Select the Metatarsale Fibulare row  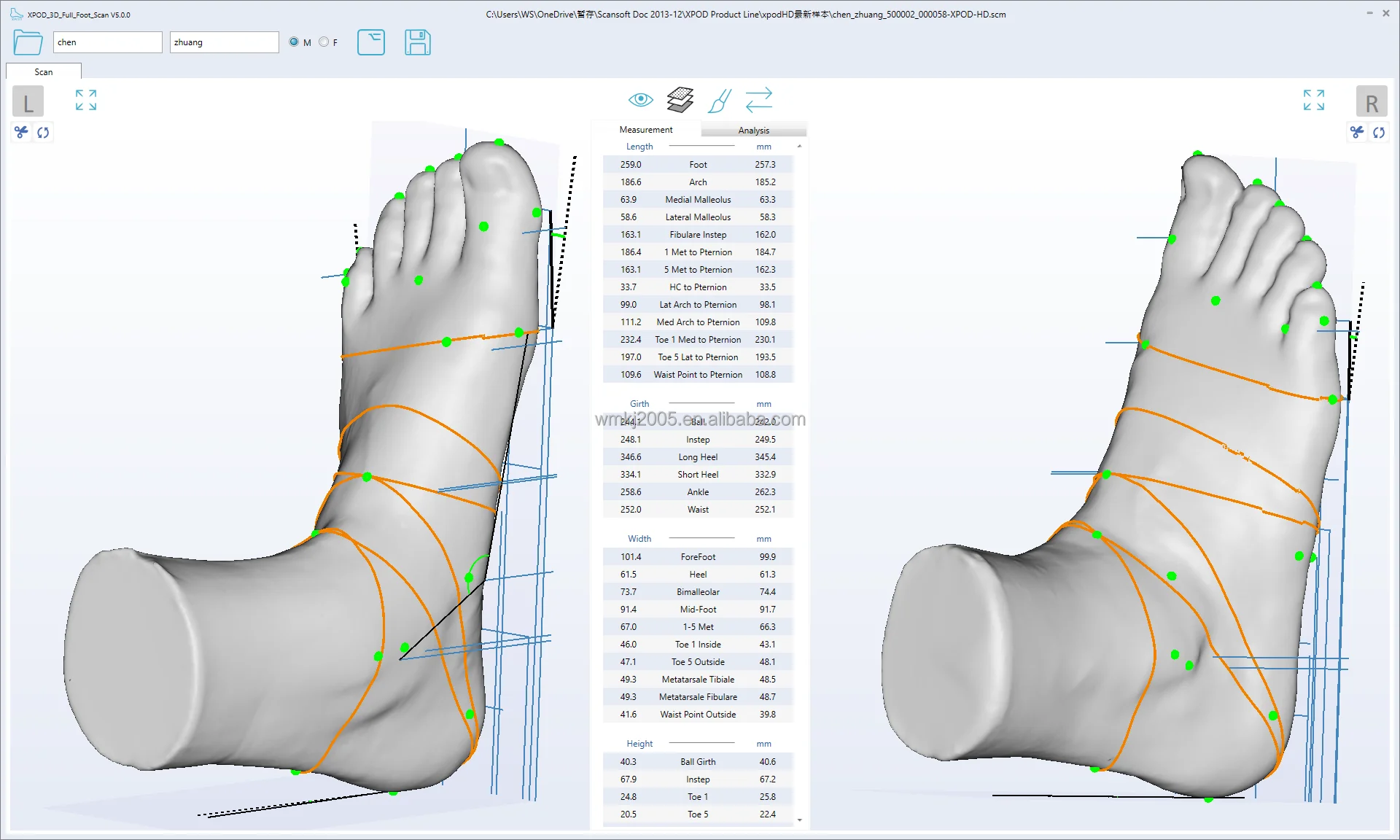coord(698,697)
